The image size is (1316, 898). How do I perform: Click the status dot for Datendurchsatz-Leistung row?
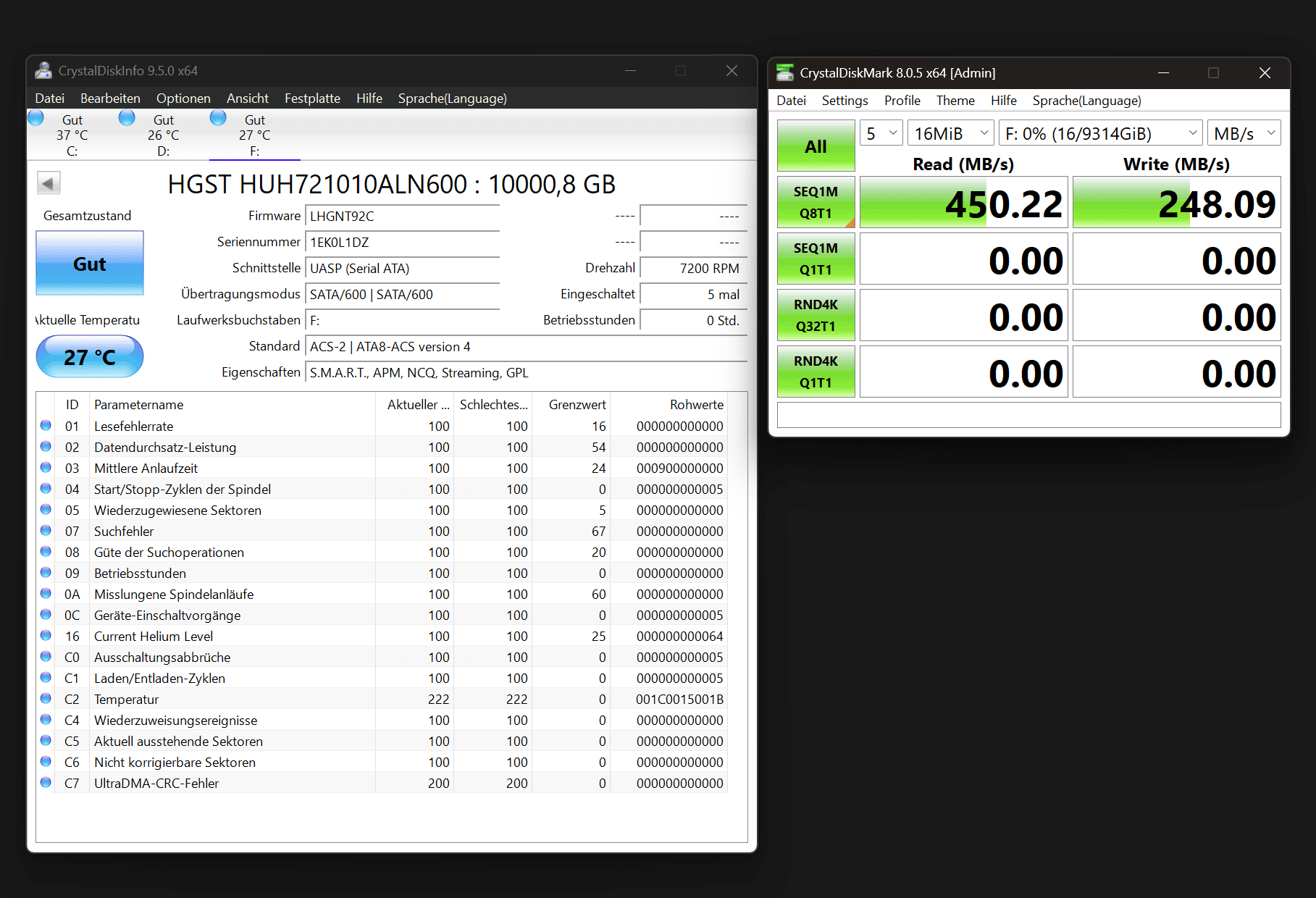(x=46, y=447)
